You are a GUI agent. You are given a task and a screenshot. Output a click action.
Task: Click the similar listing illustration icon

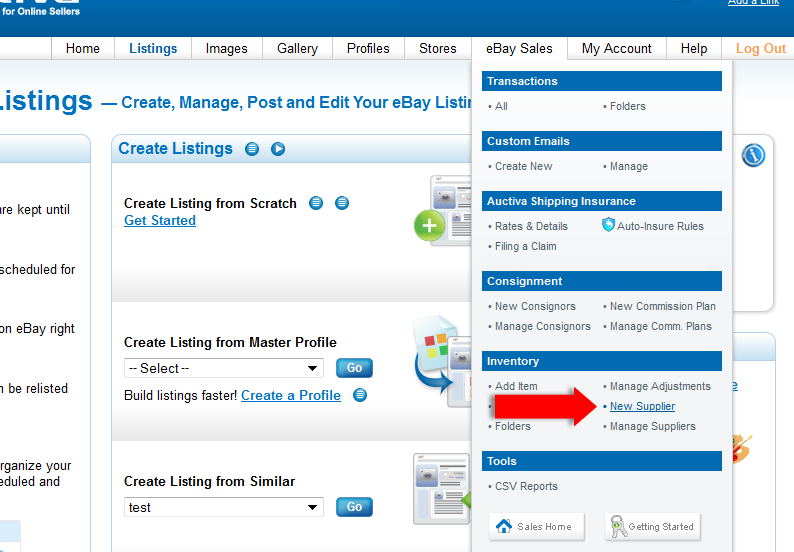coord(442,489)
